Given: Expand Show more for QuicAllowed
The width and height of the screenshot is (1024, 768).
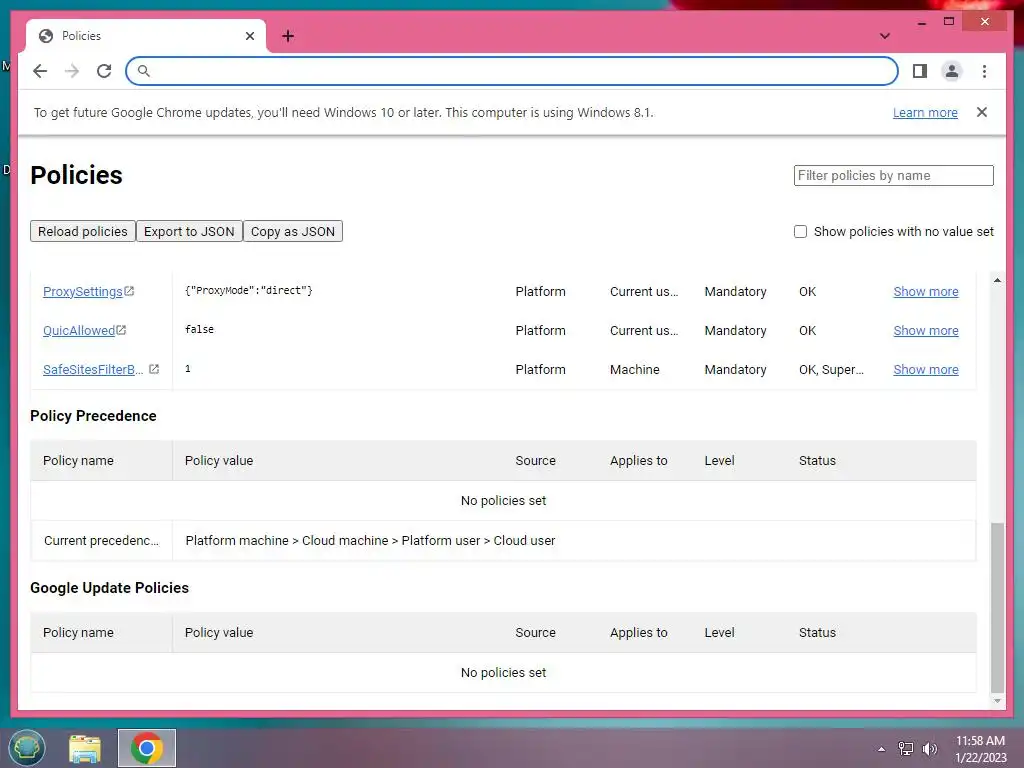Looking at the screenshot, I should coord(925,330).
